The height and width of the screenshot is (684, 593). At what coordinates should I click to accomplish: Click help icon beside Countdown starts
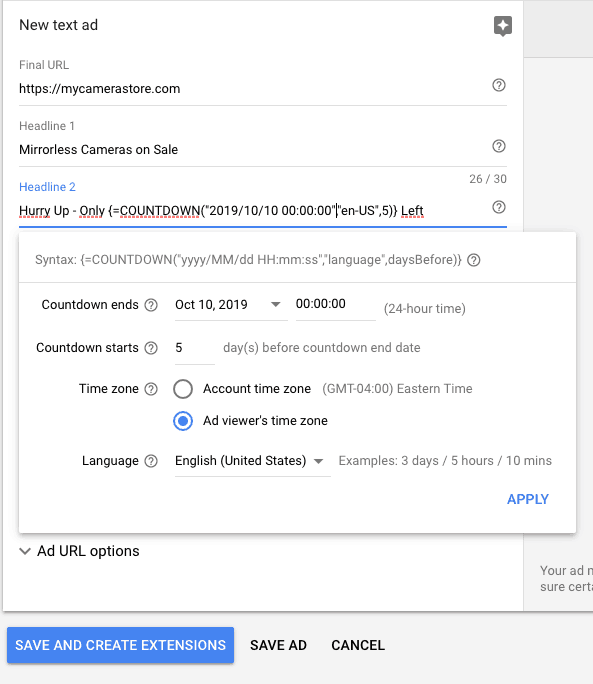tap(151, 348)
